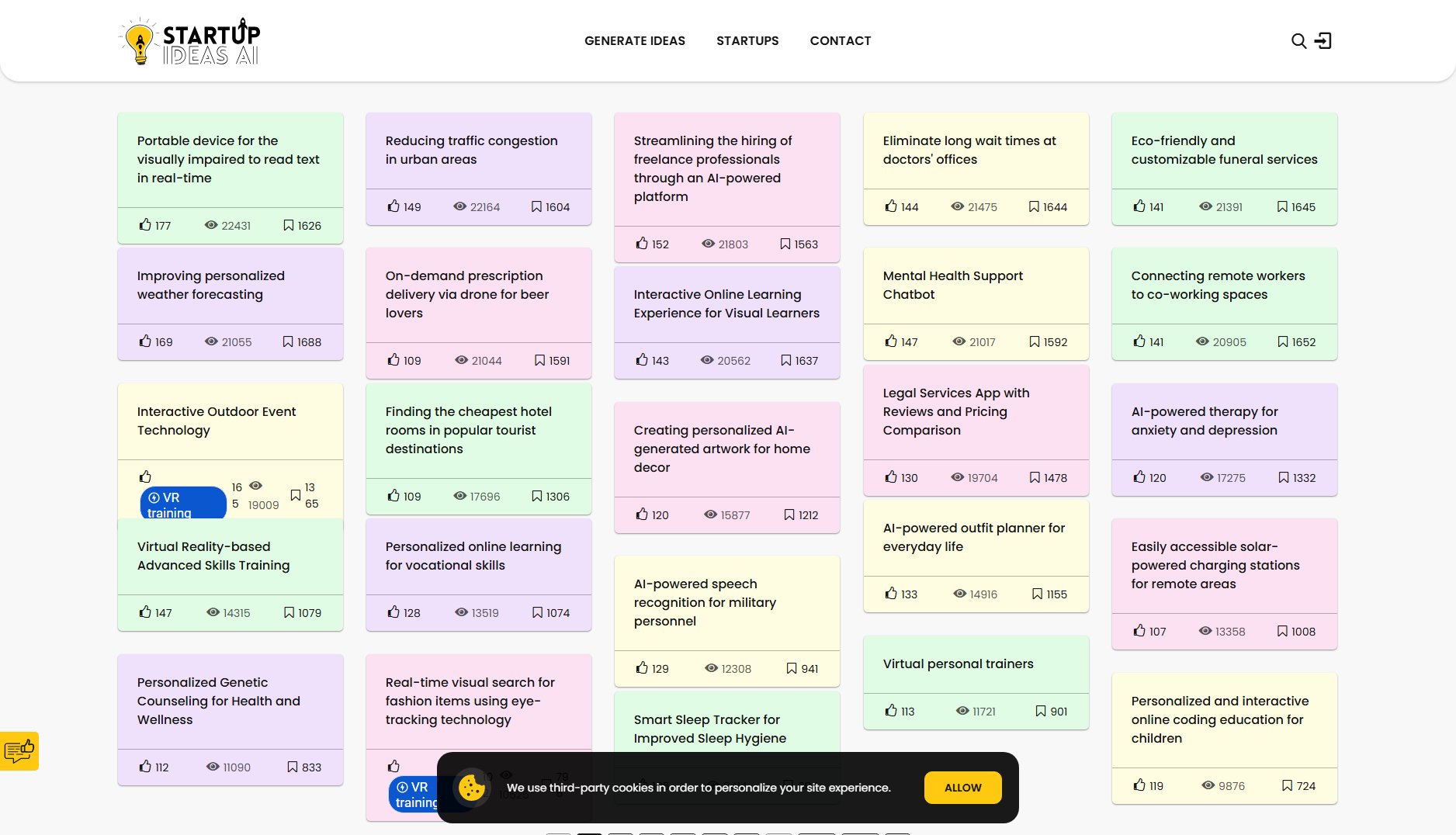Click the blue VR training tag

pyautogui.click(x=182, y=504)
